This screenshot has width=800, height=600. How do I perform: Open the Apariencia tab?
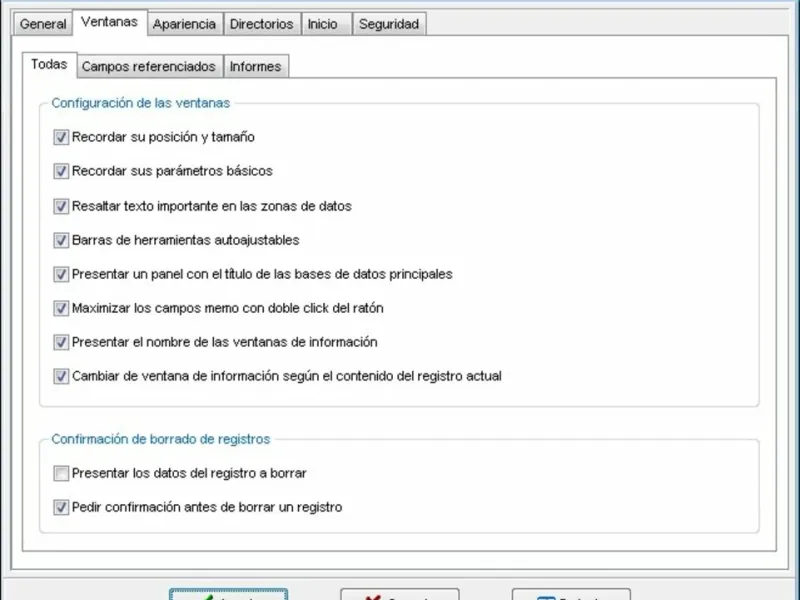coord(184,24)
